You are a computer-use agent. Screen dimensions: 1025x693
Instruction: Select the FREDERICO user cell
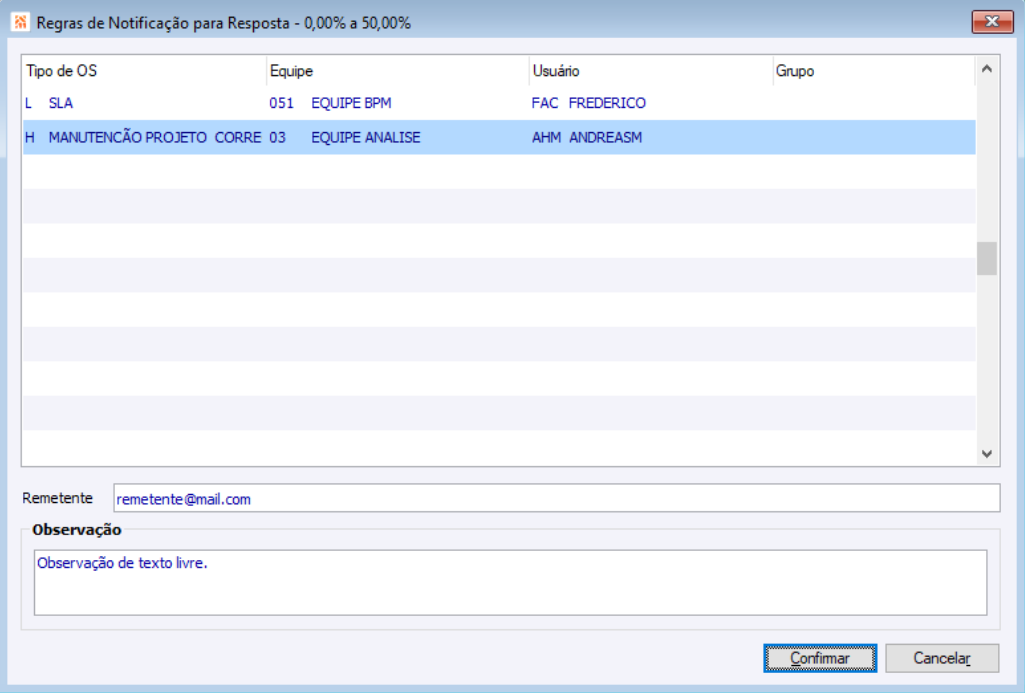(x=607, y=103)
